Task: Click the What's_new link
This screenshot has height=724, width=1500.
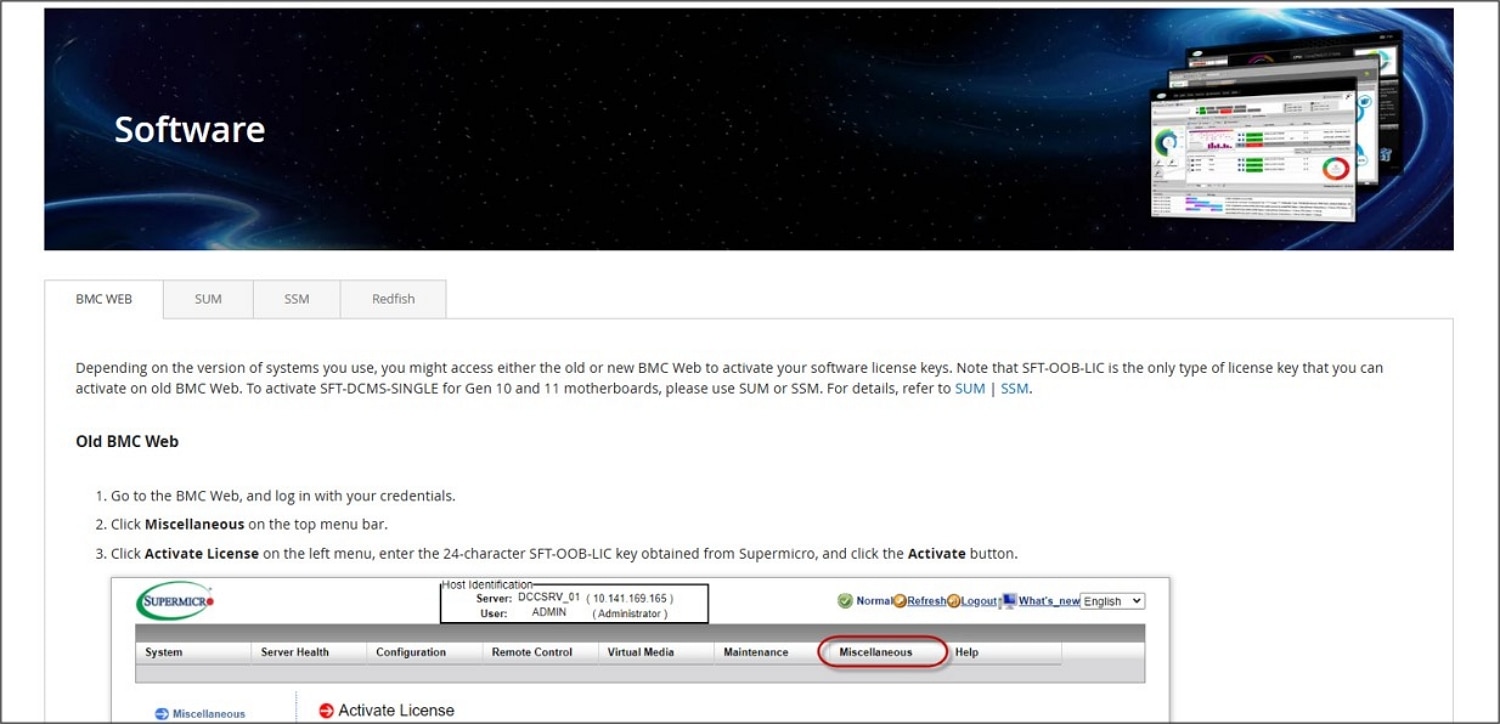Action: 1049,601
